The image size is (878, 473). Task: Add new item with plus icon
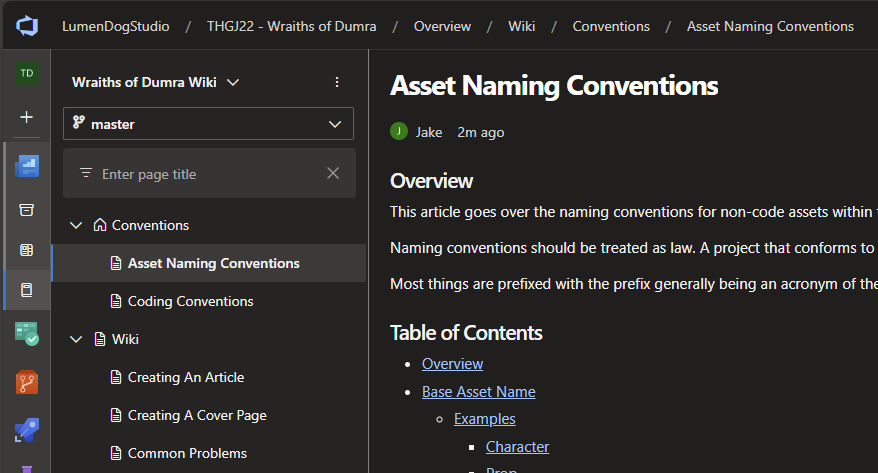click(26, 117)
